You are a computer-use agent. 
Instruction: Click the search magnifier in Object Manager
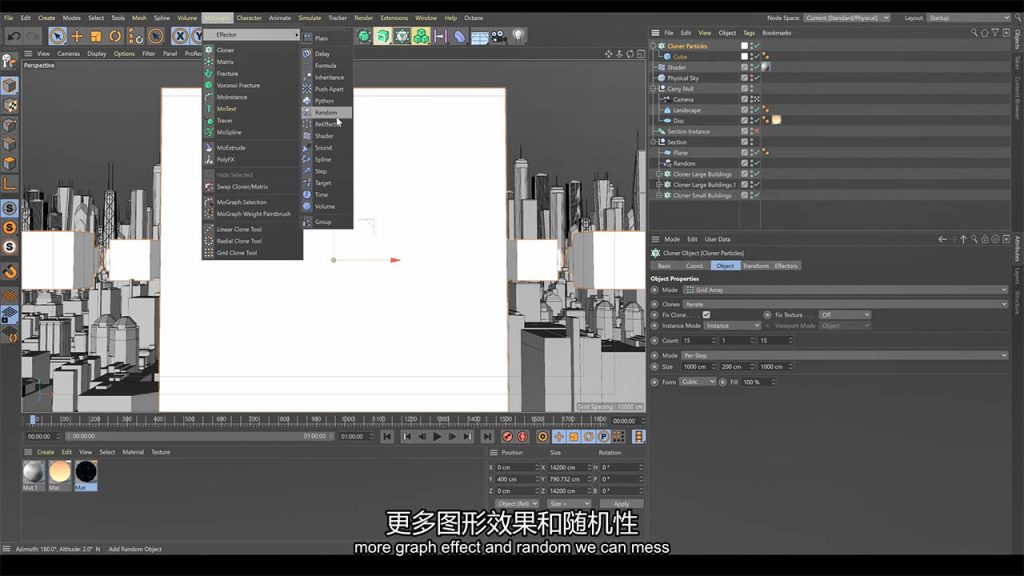pyautogui.click(x=974, y=33)
